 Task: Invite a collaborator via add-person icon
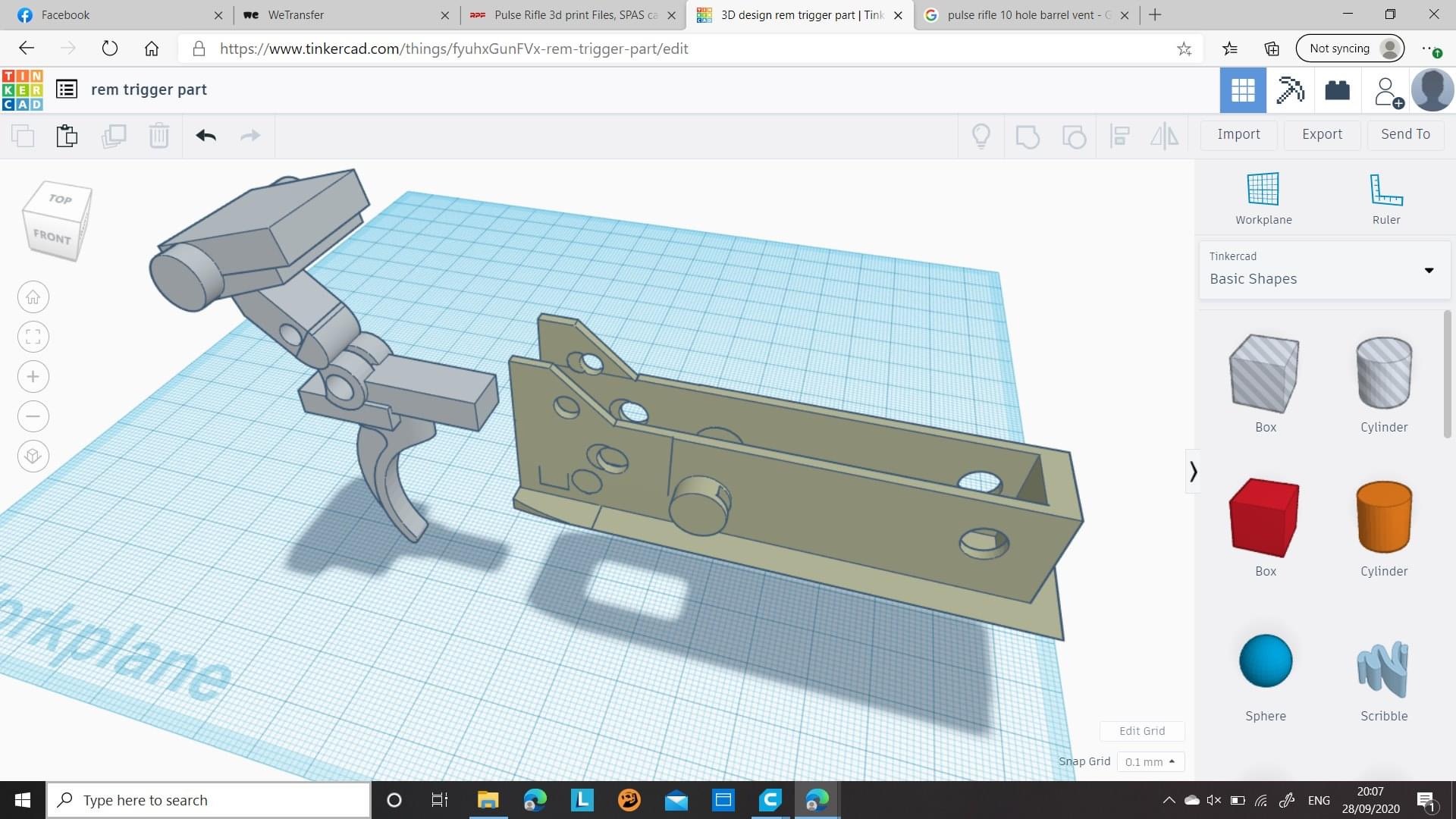(x=1388, y=92)
